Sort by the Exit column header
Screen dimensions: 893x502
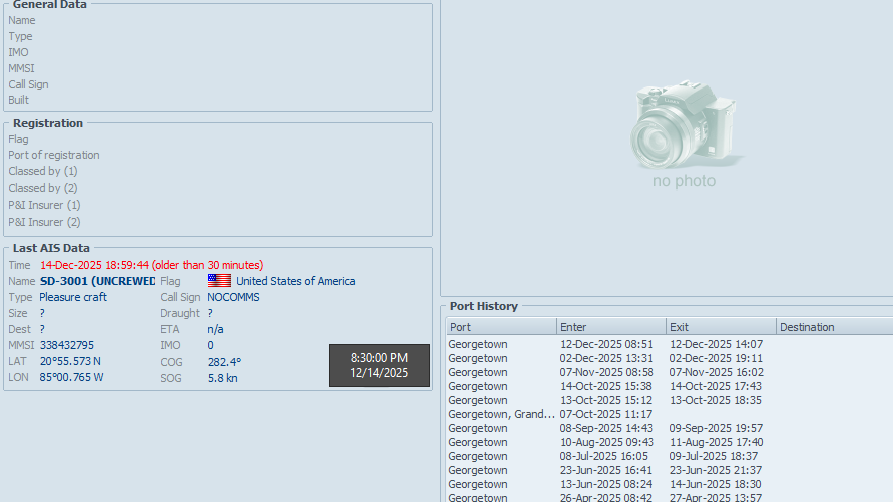(721, 327)
